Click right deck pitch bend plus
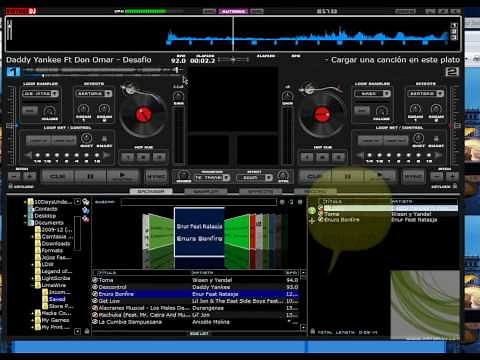 pyautogui.click(x=452, y=176)
